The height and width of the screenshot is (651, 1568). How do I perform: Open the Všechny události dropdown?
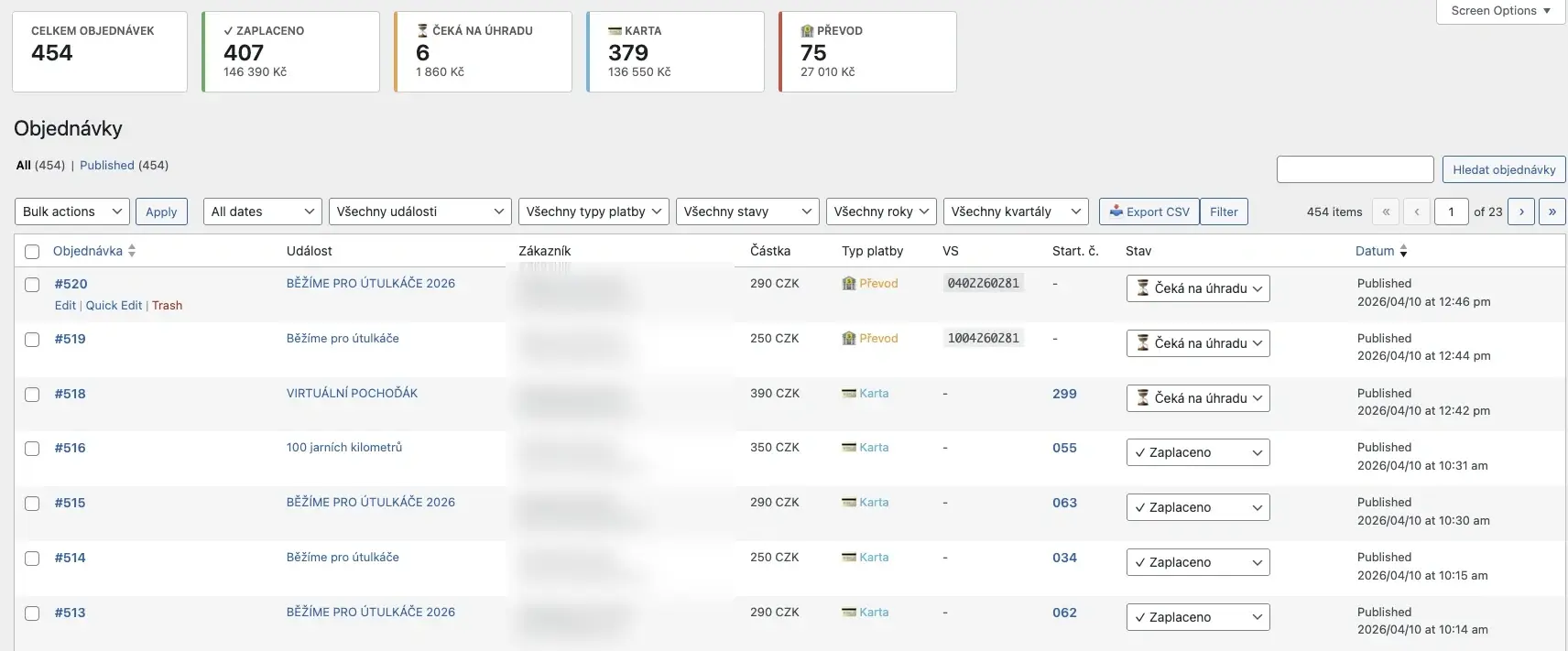click(420, 212)
